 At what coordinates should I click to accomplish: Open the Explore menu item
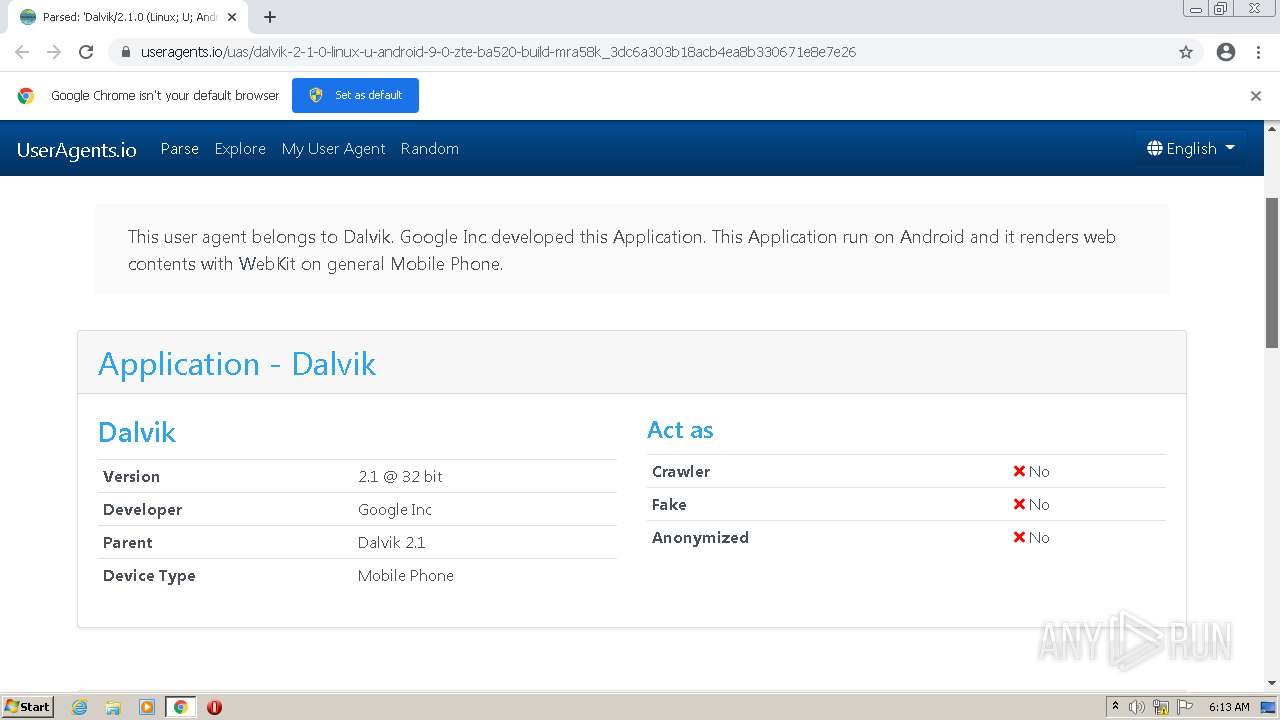[240, 148]
